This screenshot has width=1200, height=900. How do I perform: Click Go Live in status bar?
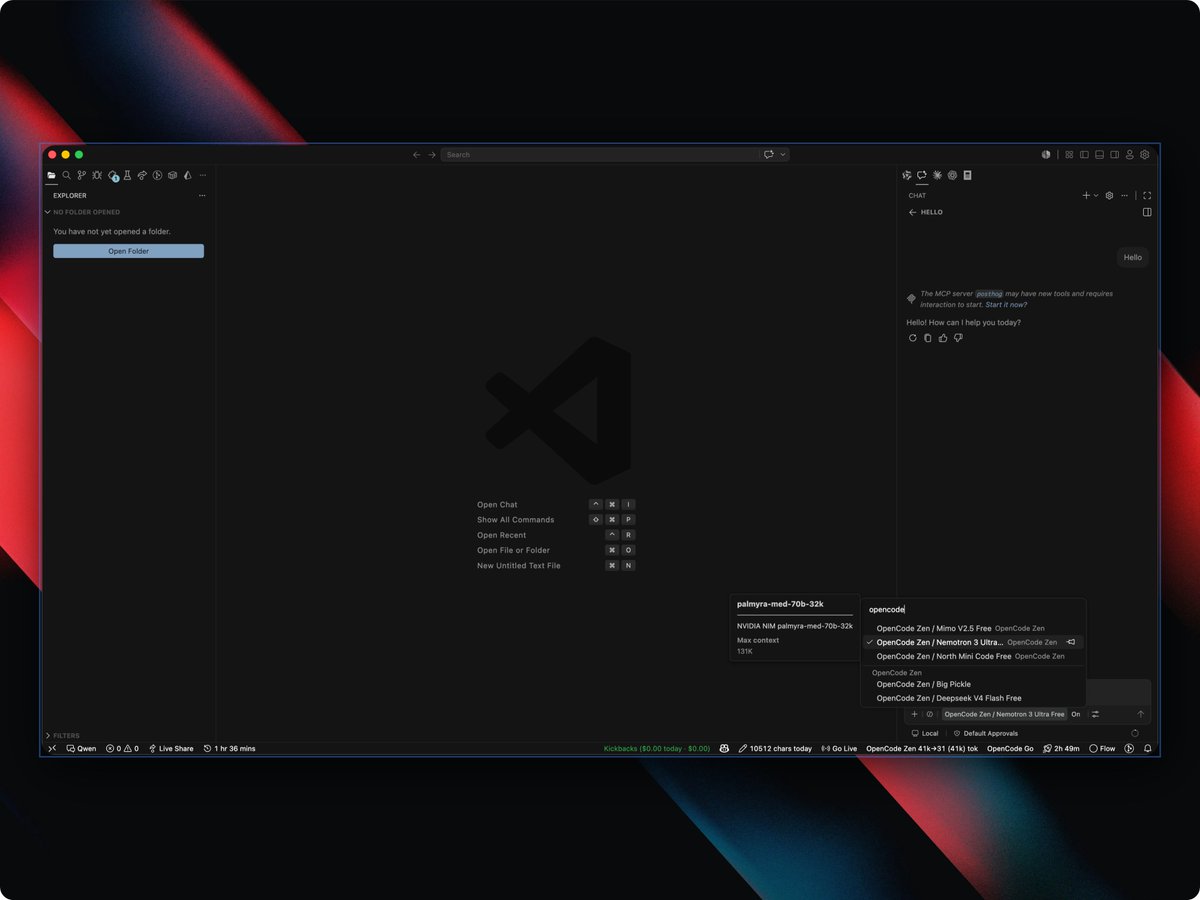[x=839, y=748]
